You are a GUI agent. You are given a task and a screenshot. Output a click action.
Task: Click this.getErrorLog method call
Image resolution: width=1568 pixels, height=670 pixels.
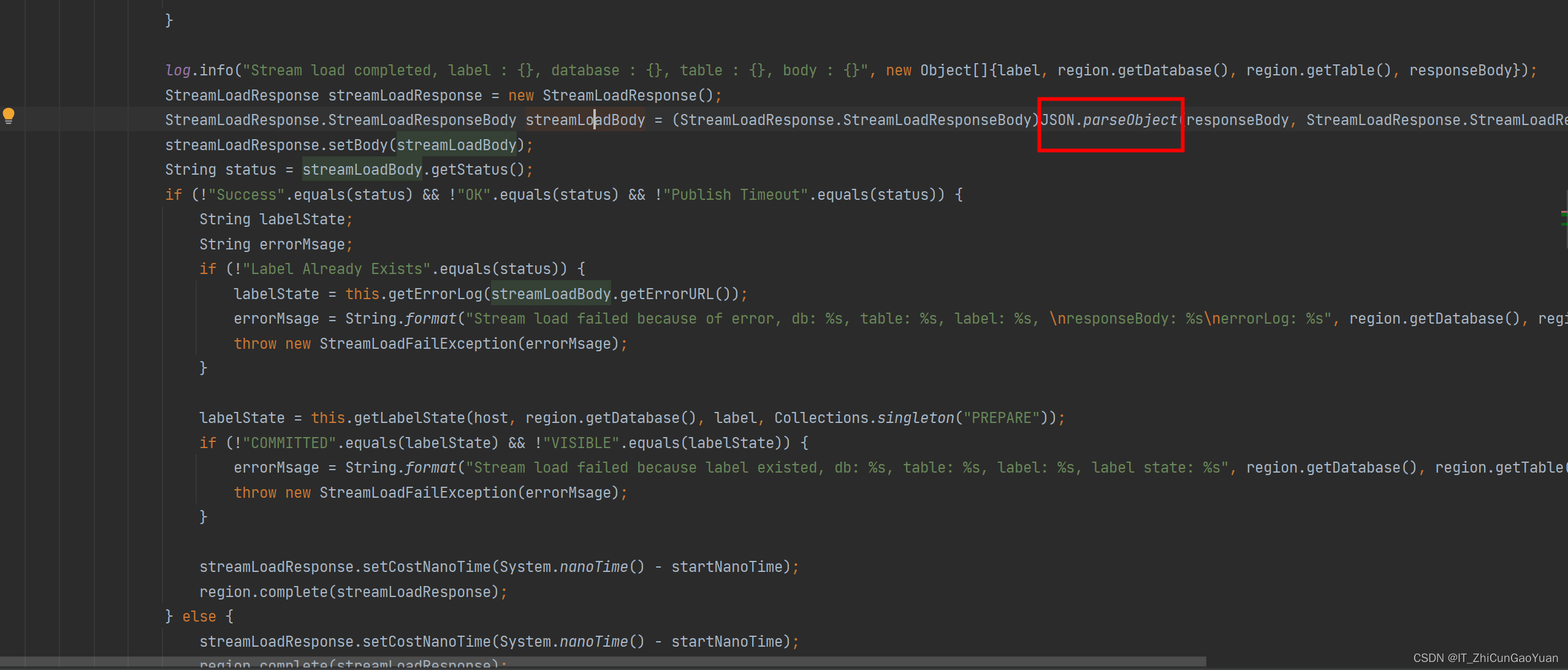(x=414, y=294)
